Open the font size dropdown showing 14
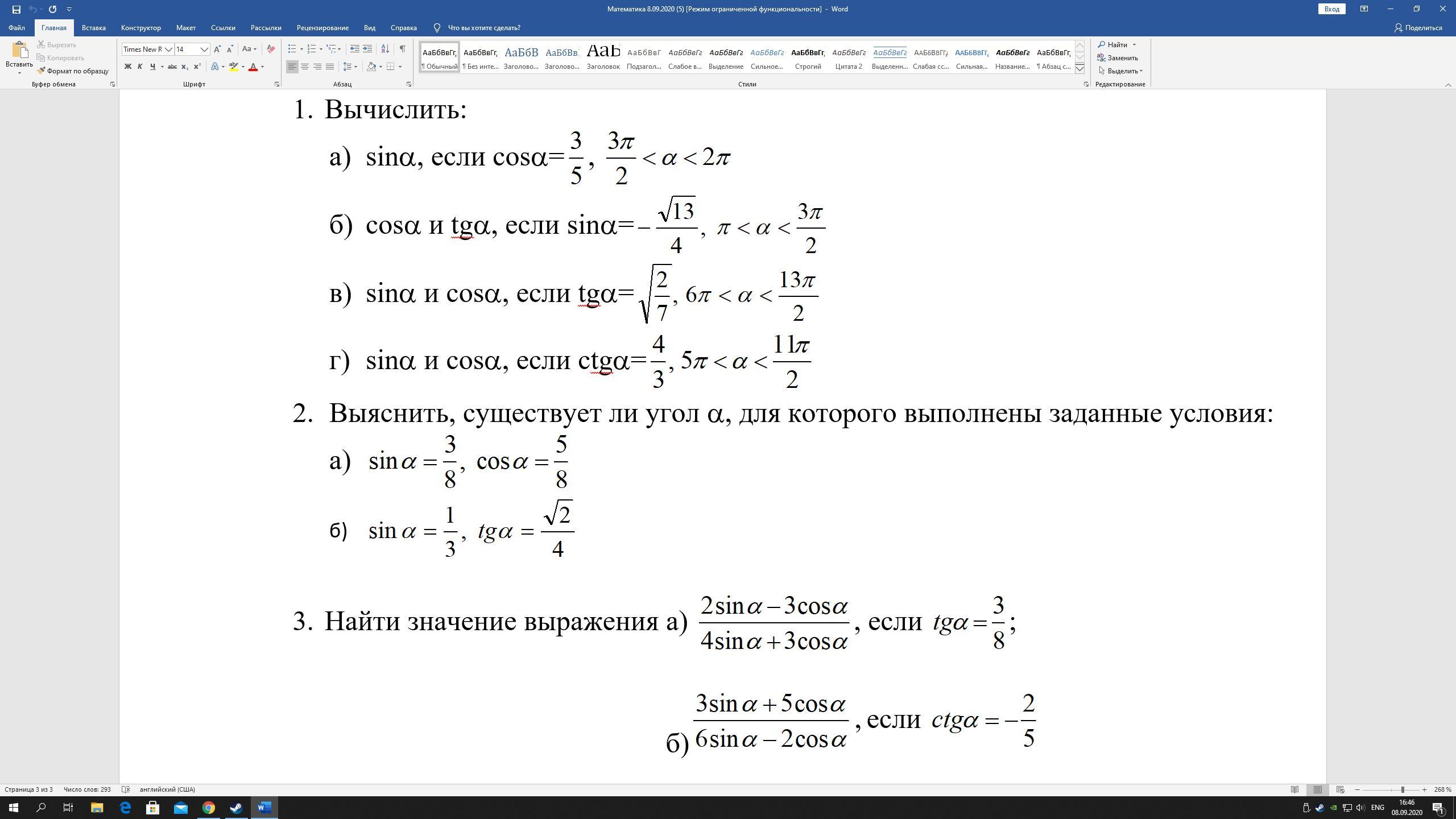1456x819 pixels. pyautogui.click(x=204, y=49)
